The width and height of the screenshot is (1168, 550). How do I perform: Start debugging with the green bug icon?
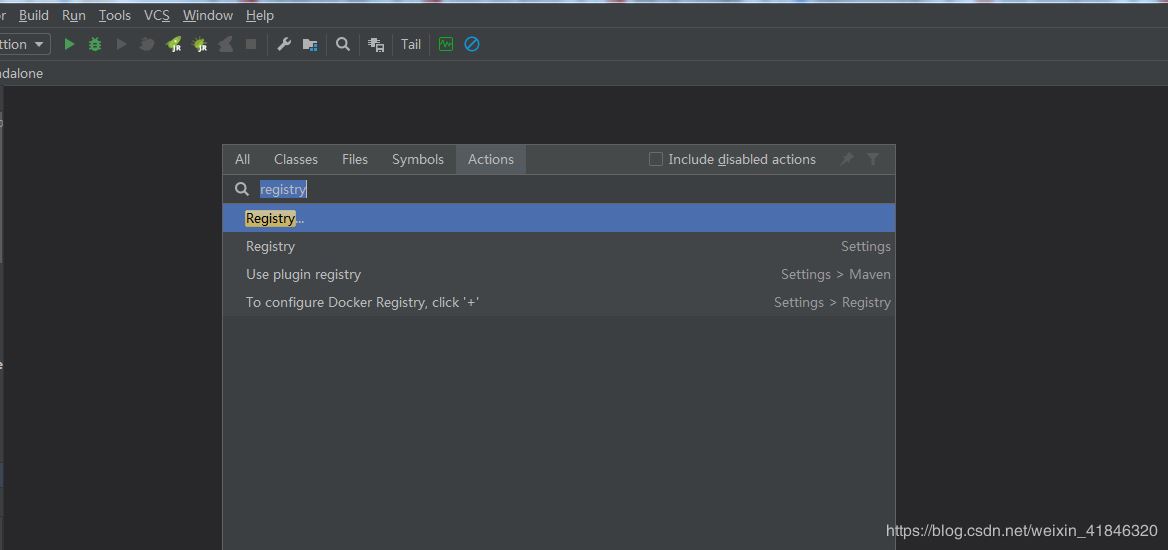click(x=95, y=44)
